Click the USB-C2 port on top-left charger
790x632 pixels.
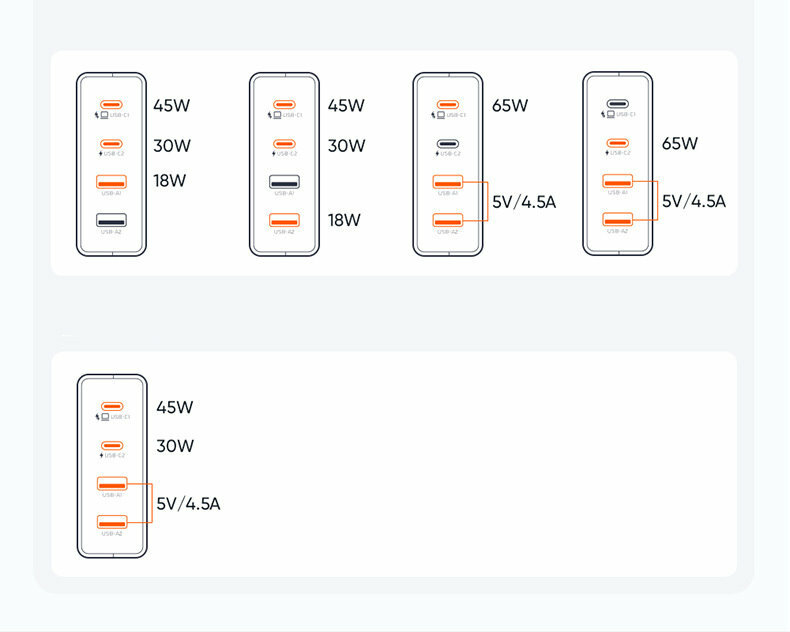click(111, 144)
